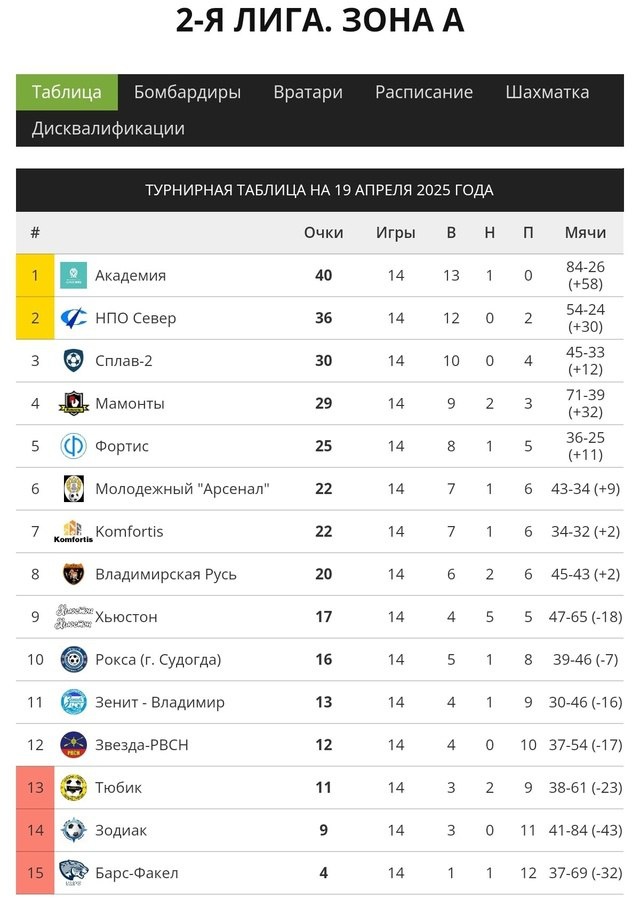The height and width of the screenshot is (899, 640).
Task: Select the Расписание tab
Action: [x=424, y=92]
